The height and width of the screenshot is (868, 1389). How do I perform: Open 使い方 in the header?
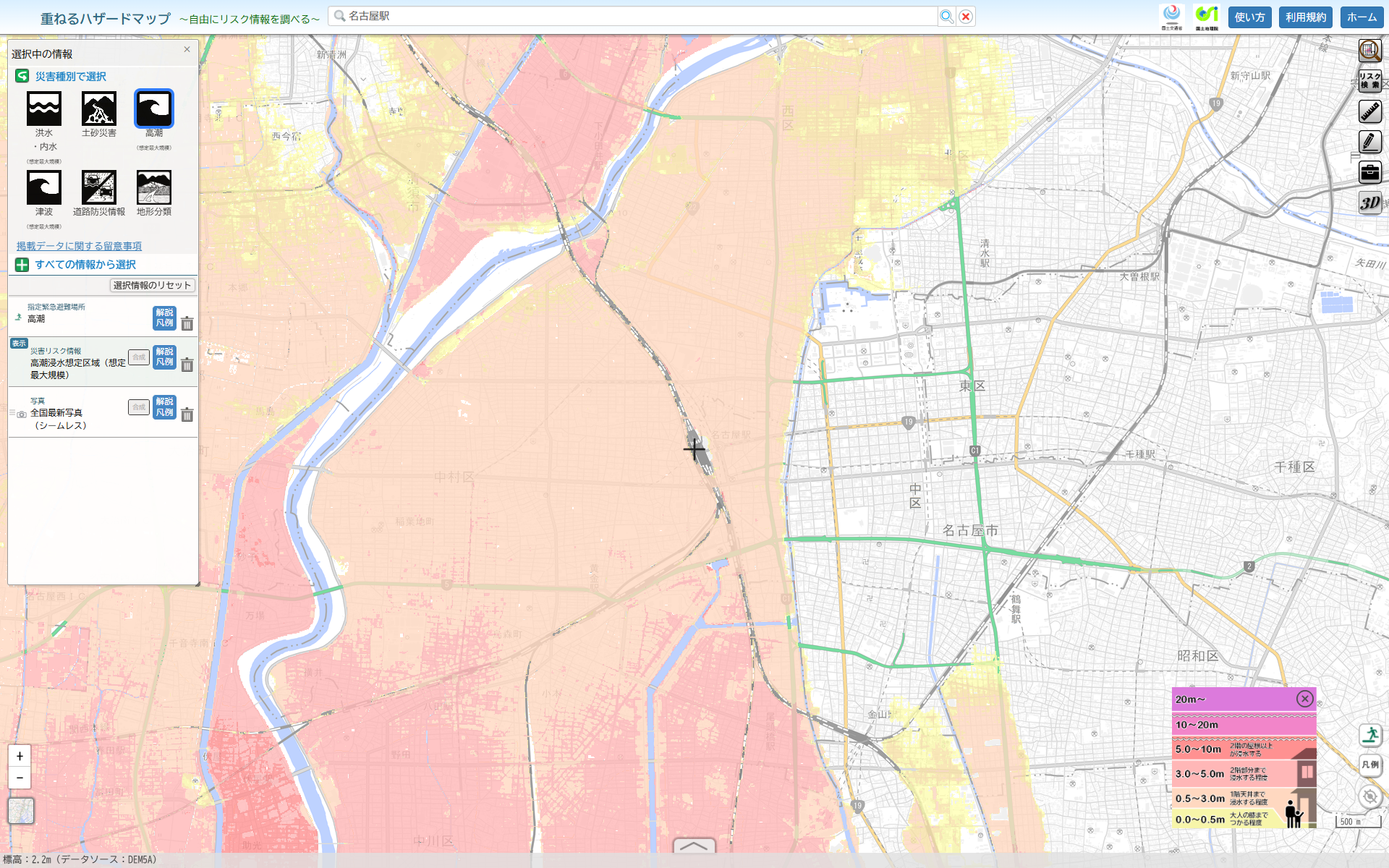[x=1249, y=17]
